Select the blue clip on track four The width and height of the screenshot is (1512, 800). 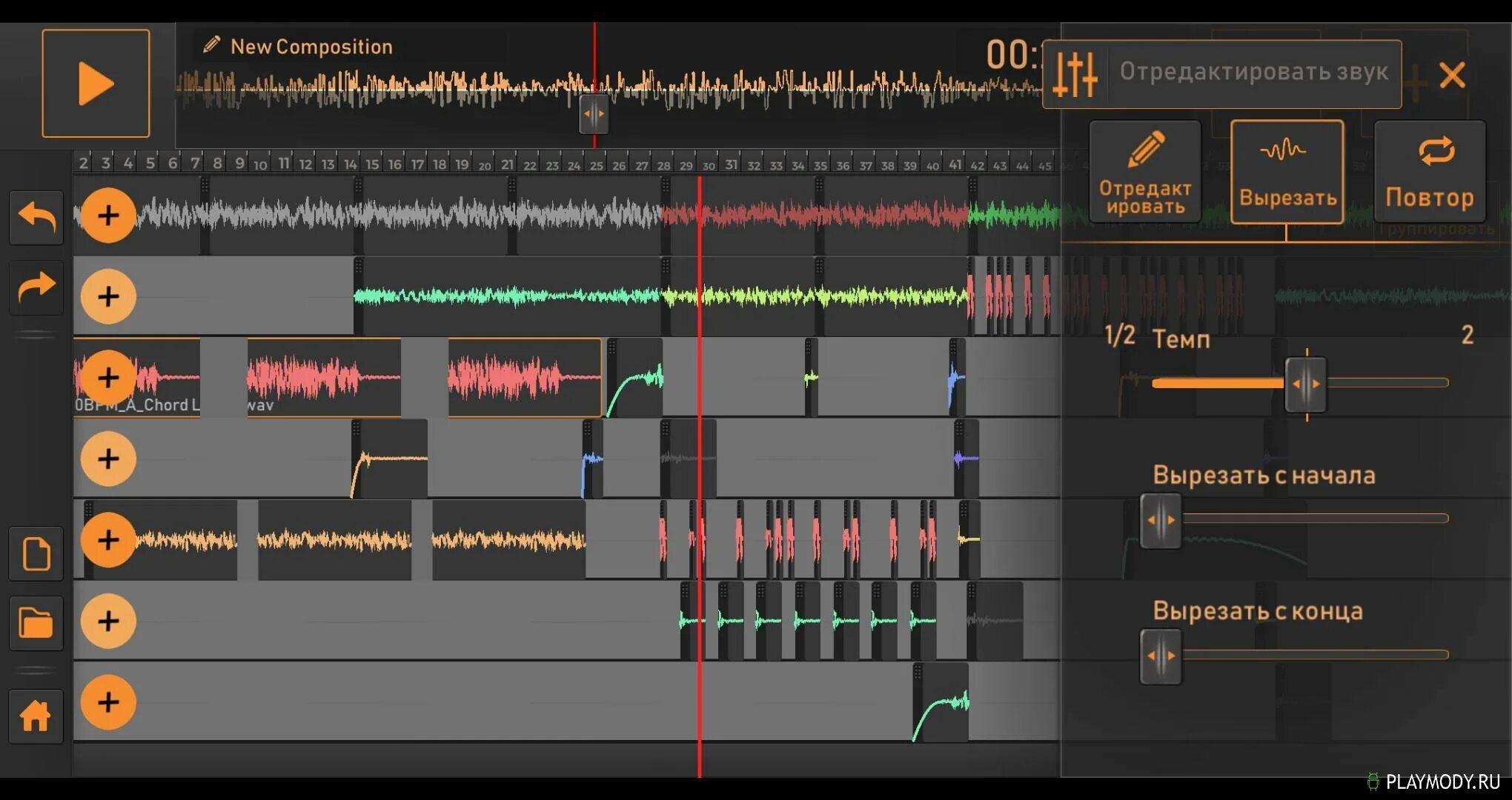[592, 459]
